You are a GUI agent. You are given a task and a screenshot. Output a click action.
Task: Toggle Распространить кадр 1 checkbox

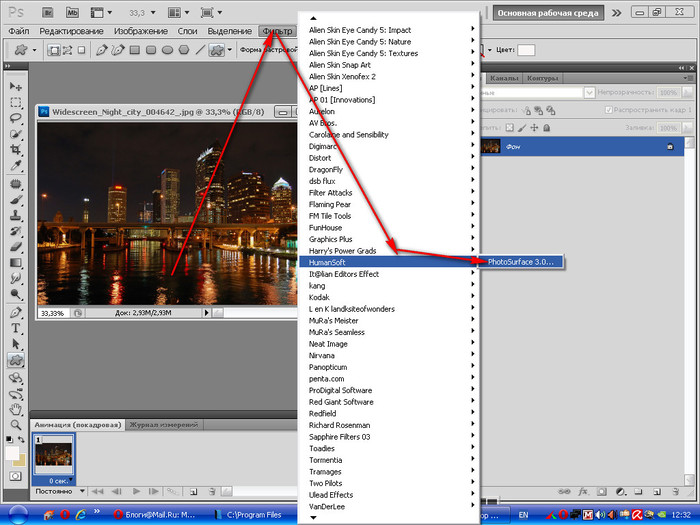[608, 110]
